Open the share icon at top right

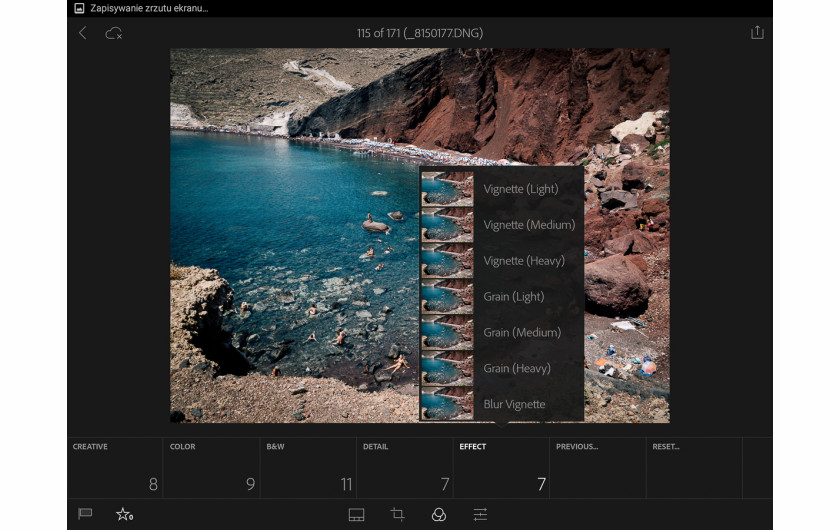pos(757,32)
